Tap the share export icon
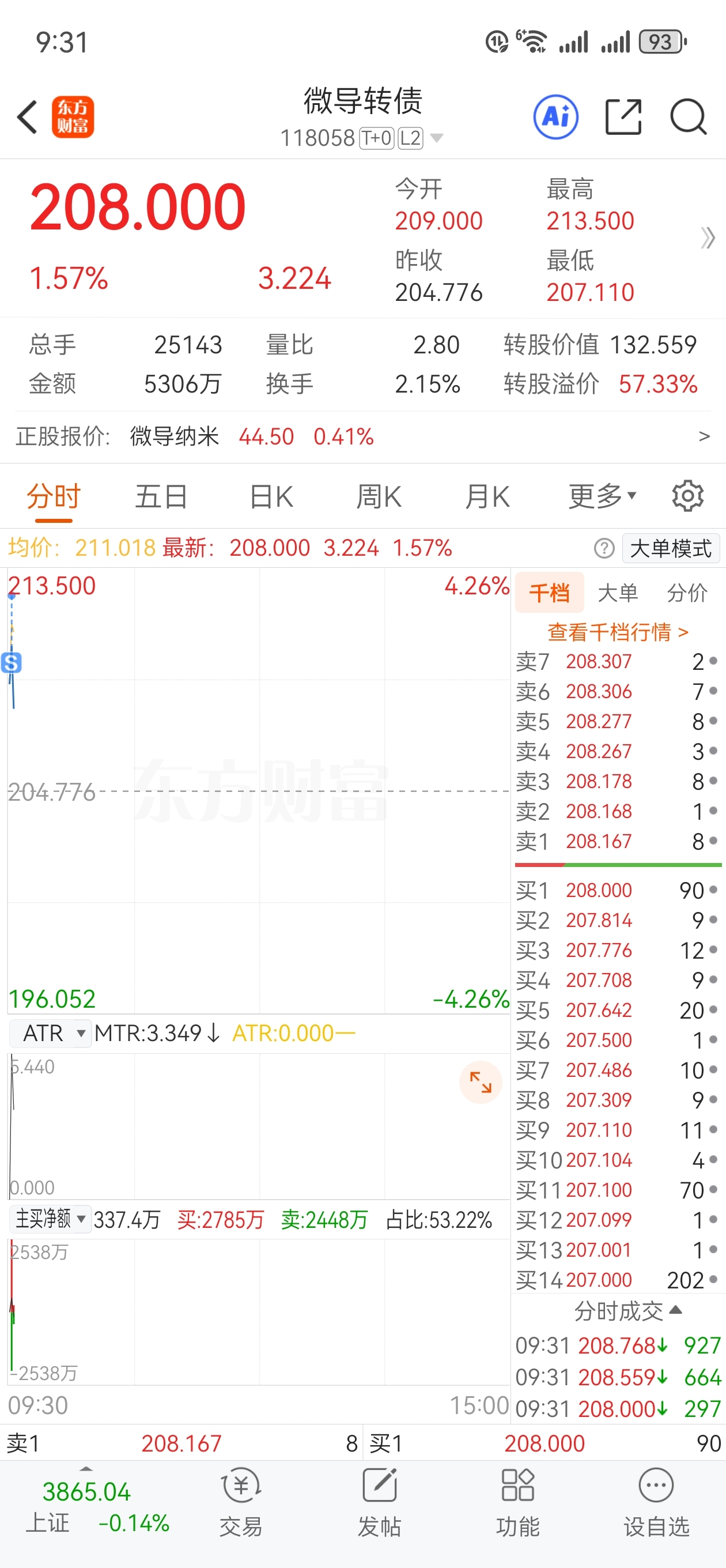 [x=623, y=117]
